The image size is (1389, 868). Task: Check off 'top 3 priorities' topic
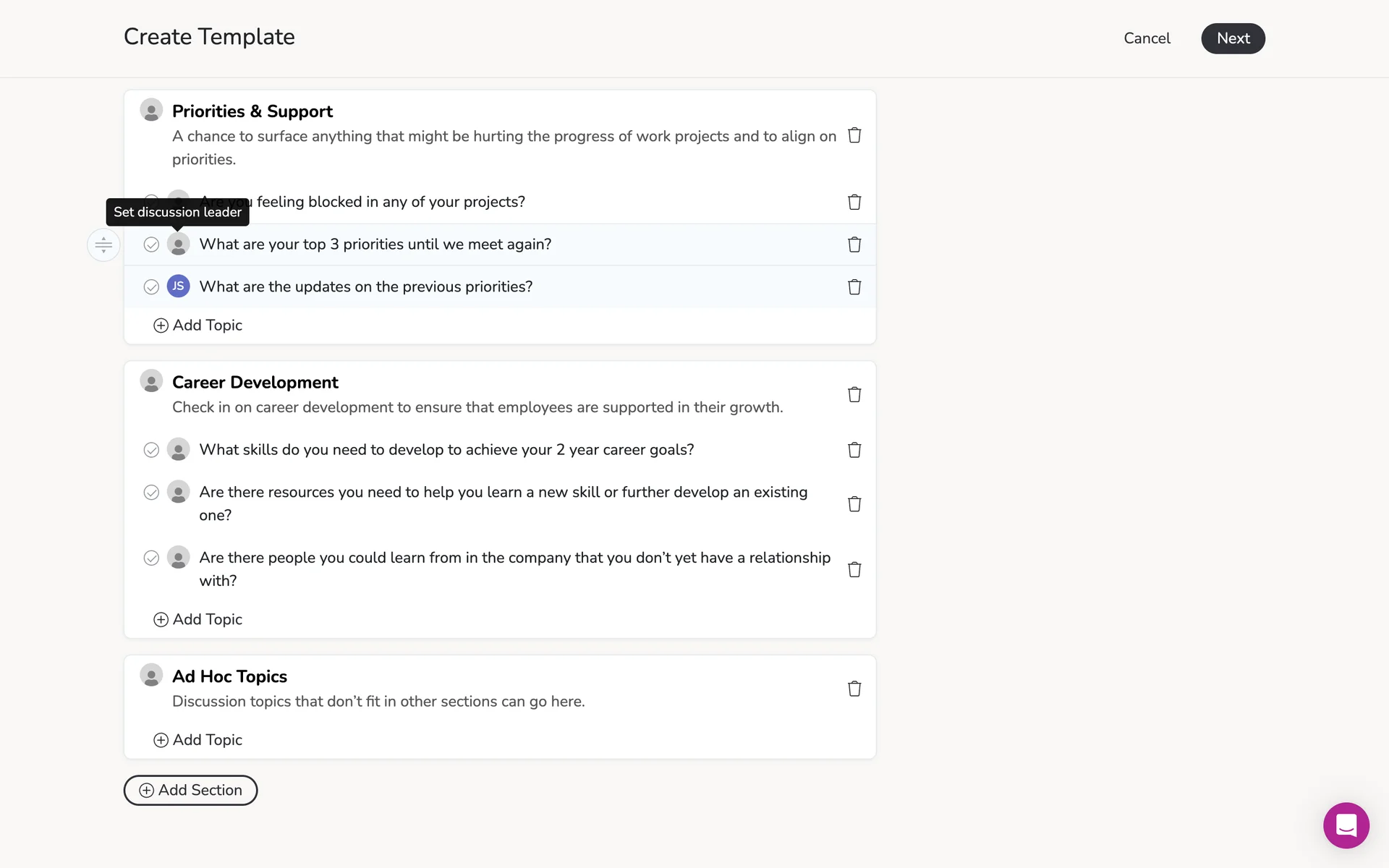pyautogui.click(x=151, y=244)
